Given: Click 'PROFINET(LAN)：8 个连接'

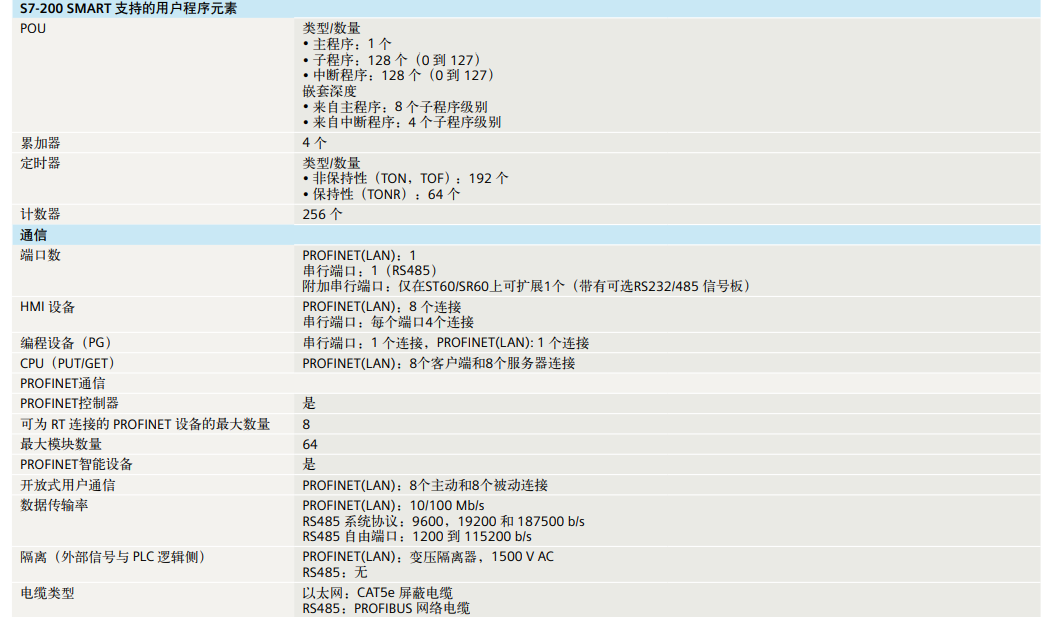Looking at the screenshot, I should click(382, 307).
